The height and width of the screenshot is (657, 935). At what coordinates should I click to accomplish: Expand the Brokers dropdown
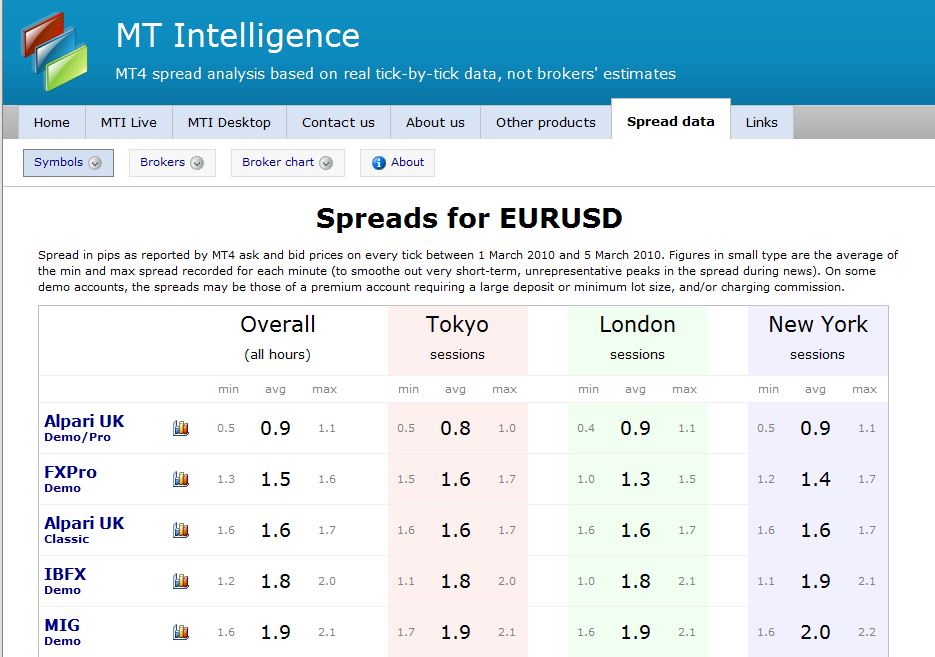[x=197, y=163]
